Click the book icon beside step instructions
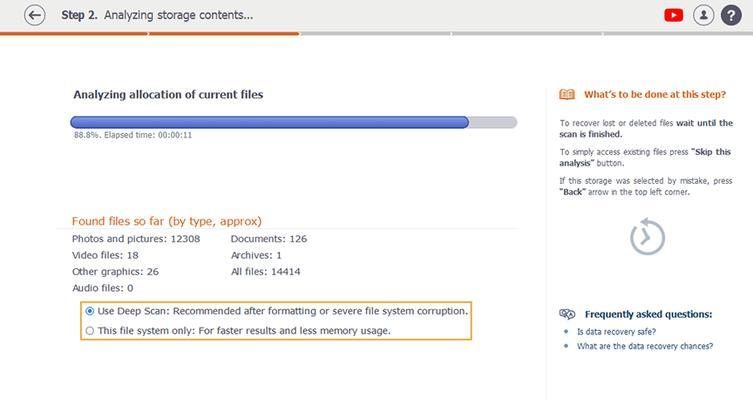Image resolution: width=753 pixels, height=400 pixels. pos(567,94)
